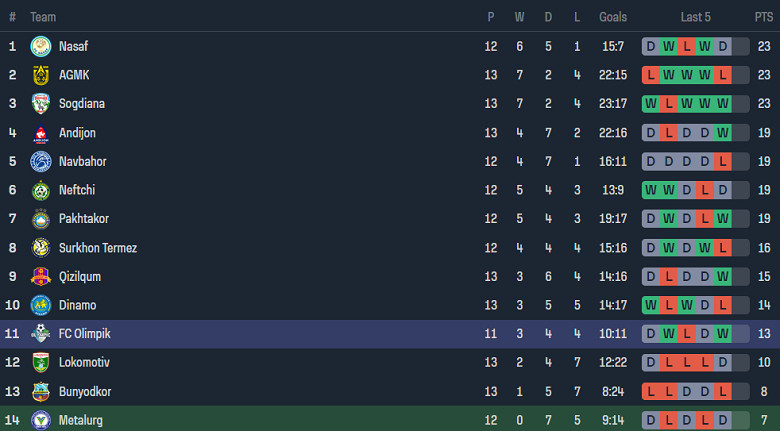
Task: Click Sogdiana's first green W form badge
Action: click(x=651, y=104)
